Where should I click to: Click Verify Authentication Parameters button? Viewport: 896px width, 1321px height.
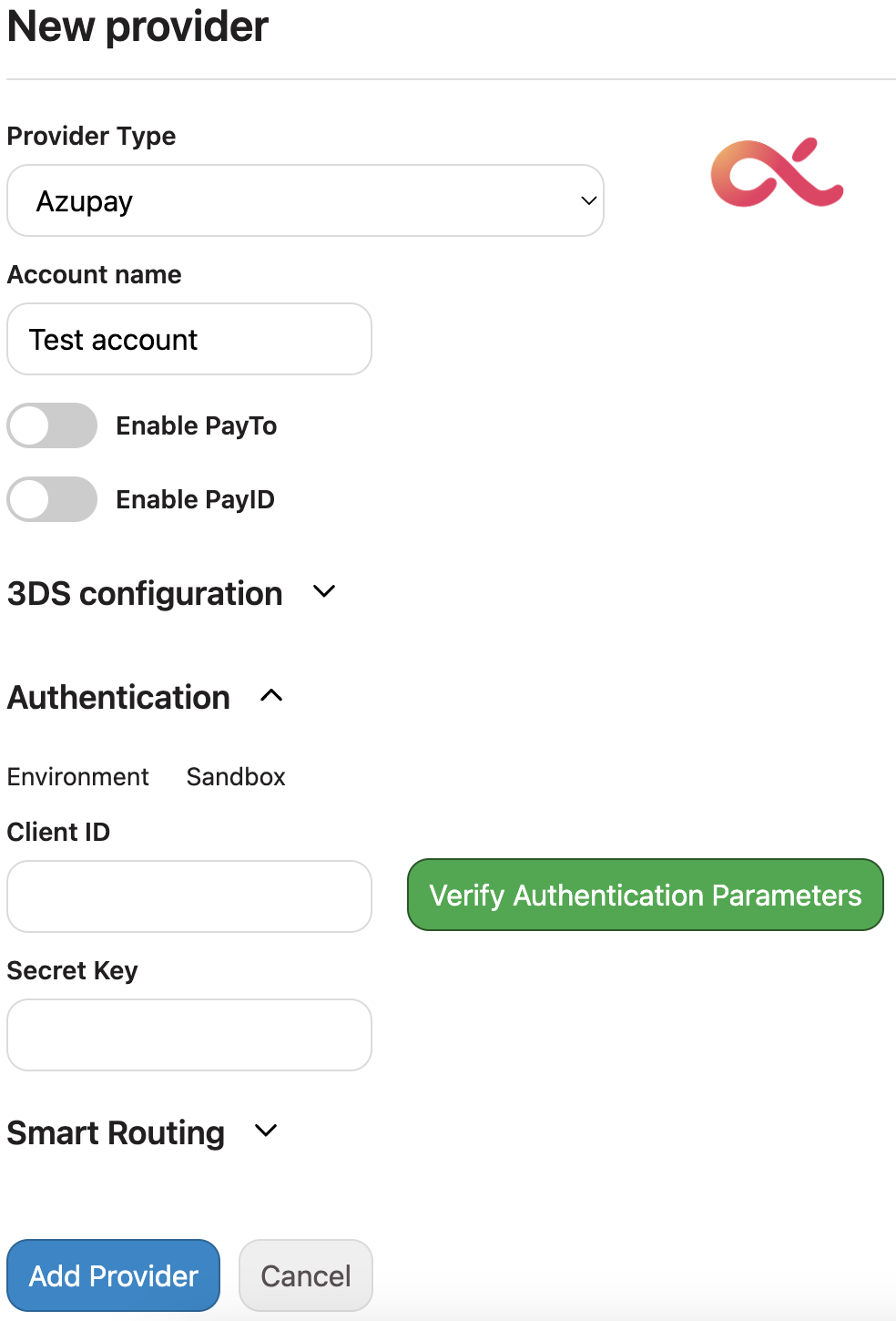pos(646,895)
